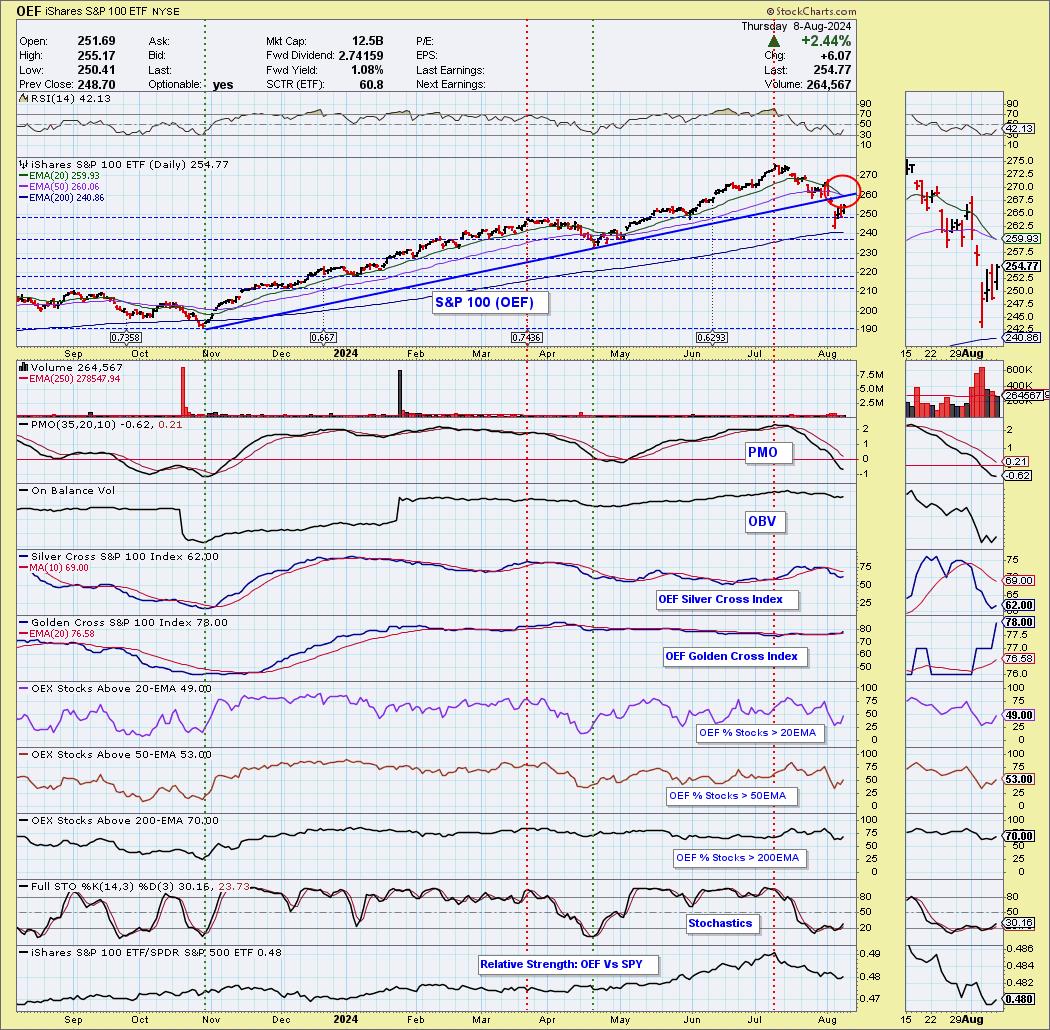The height and width of the screenshot is (1030, 1050).
Task: Click the volume bars icon beside Volume 264,567
Action: pyautogui.click(x=24, y=367)
